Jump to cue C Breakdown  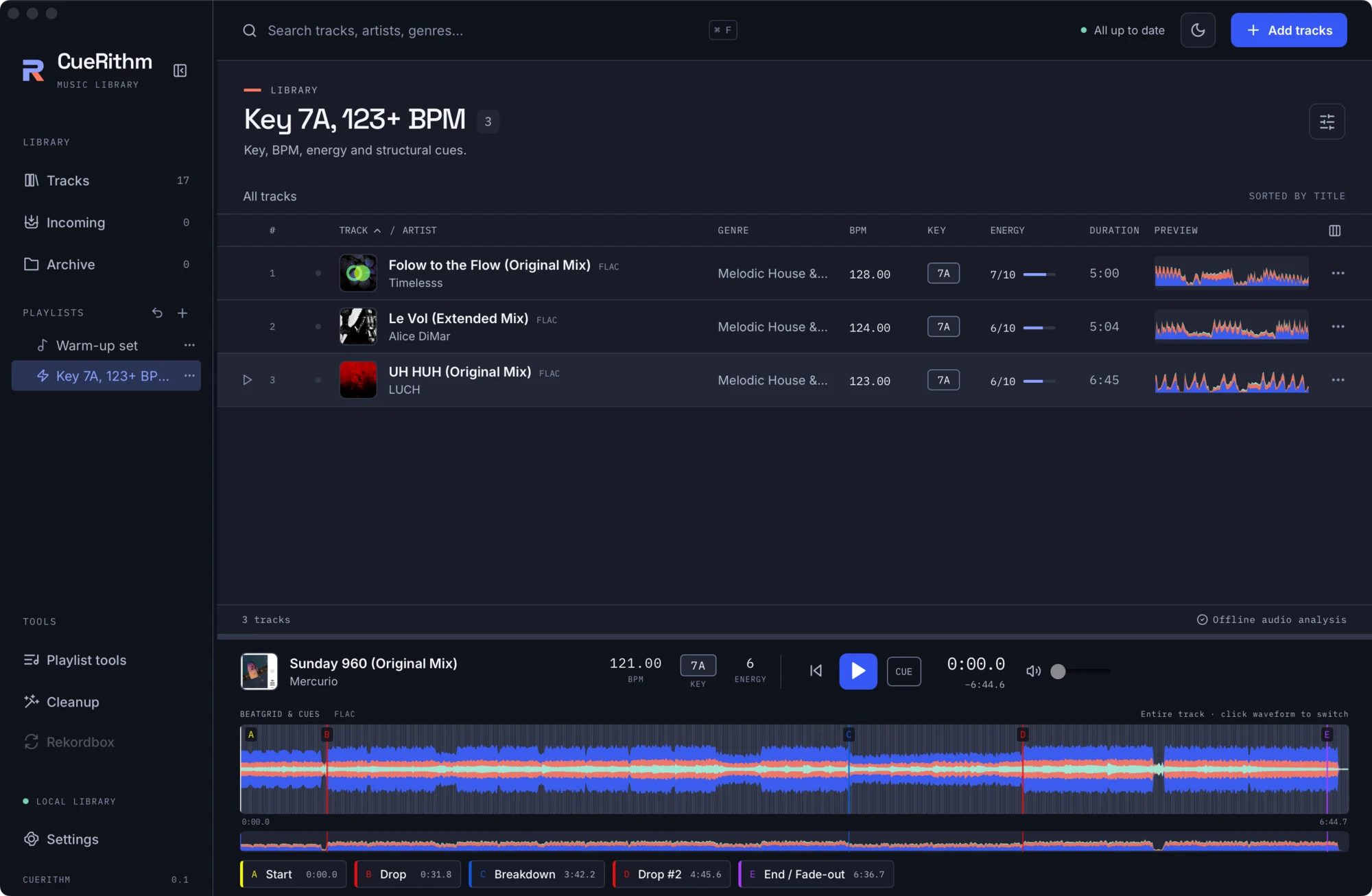click(536, 874)
